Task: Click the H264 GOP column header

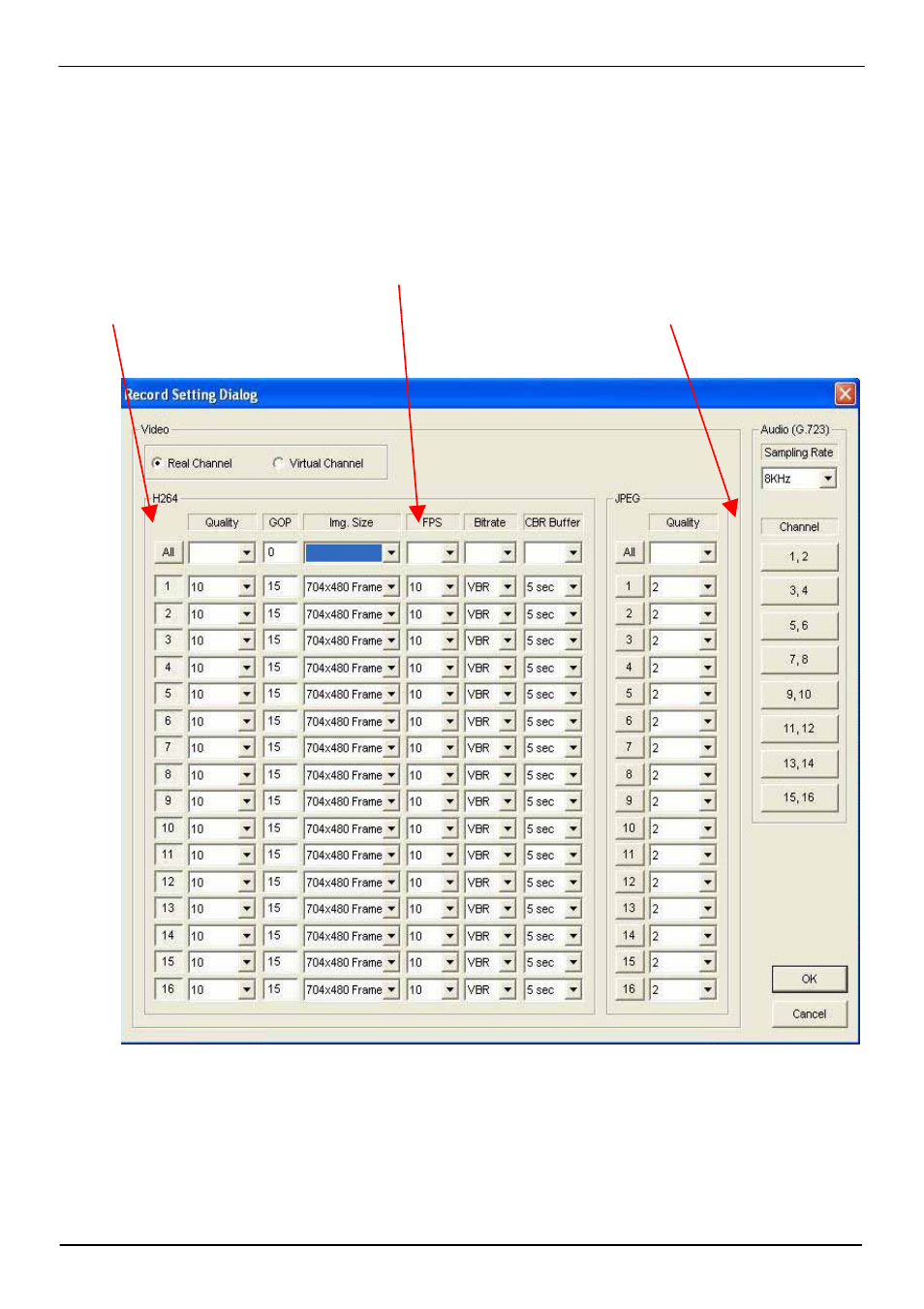Action: 280,522
